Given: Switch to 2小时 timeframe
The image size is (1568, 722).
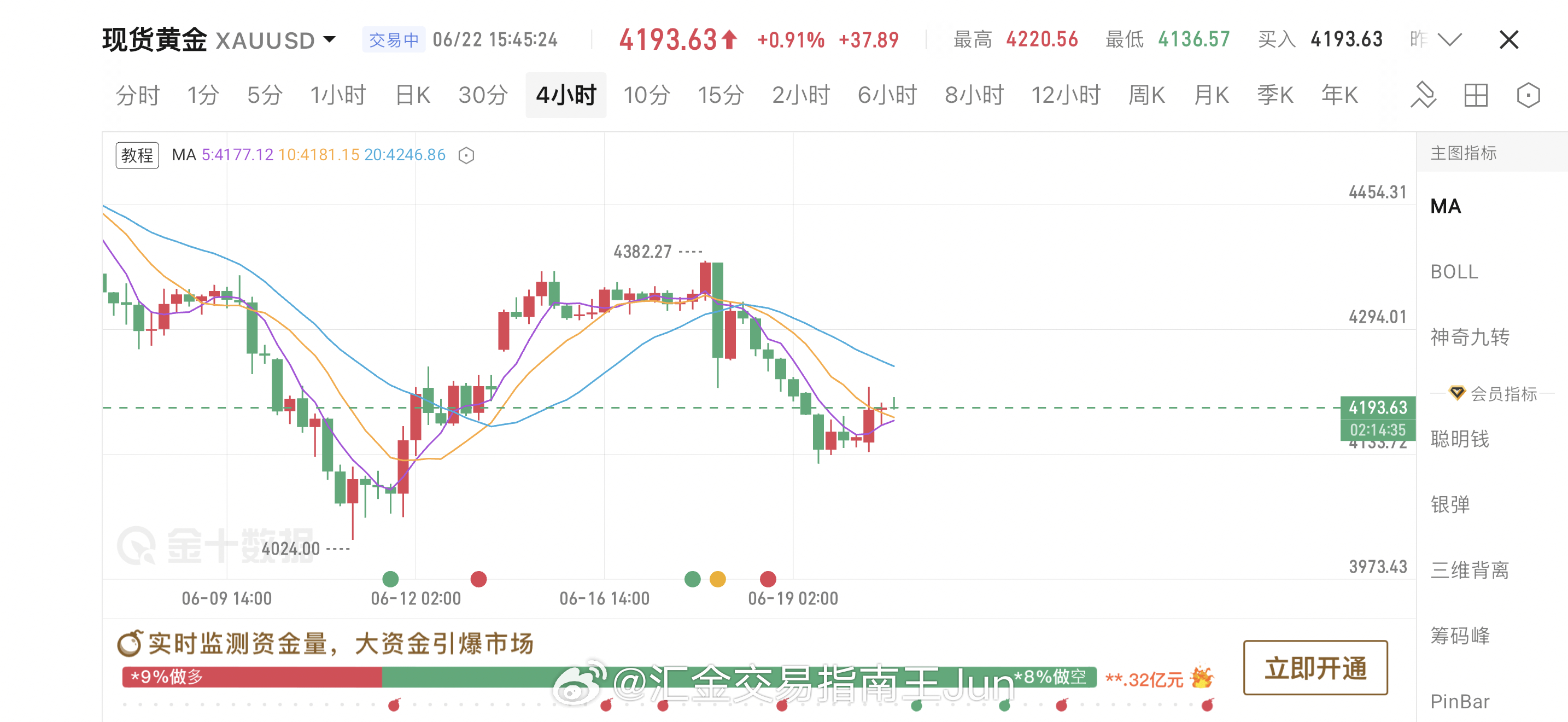Looking at the screenshot, I should 801,95.
